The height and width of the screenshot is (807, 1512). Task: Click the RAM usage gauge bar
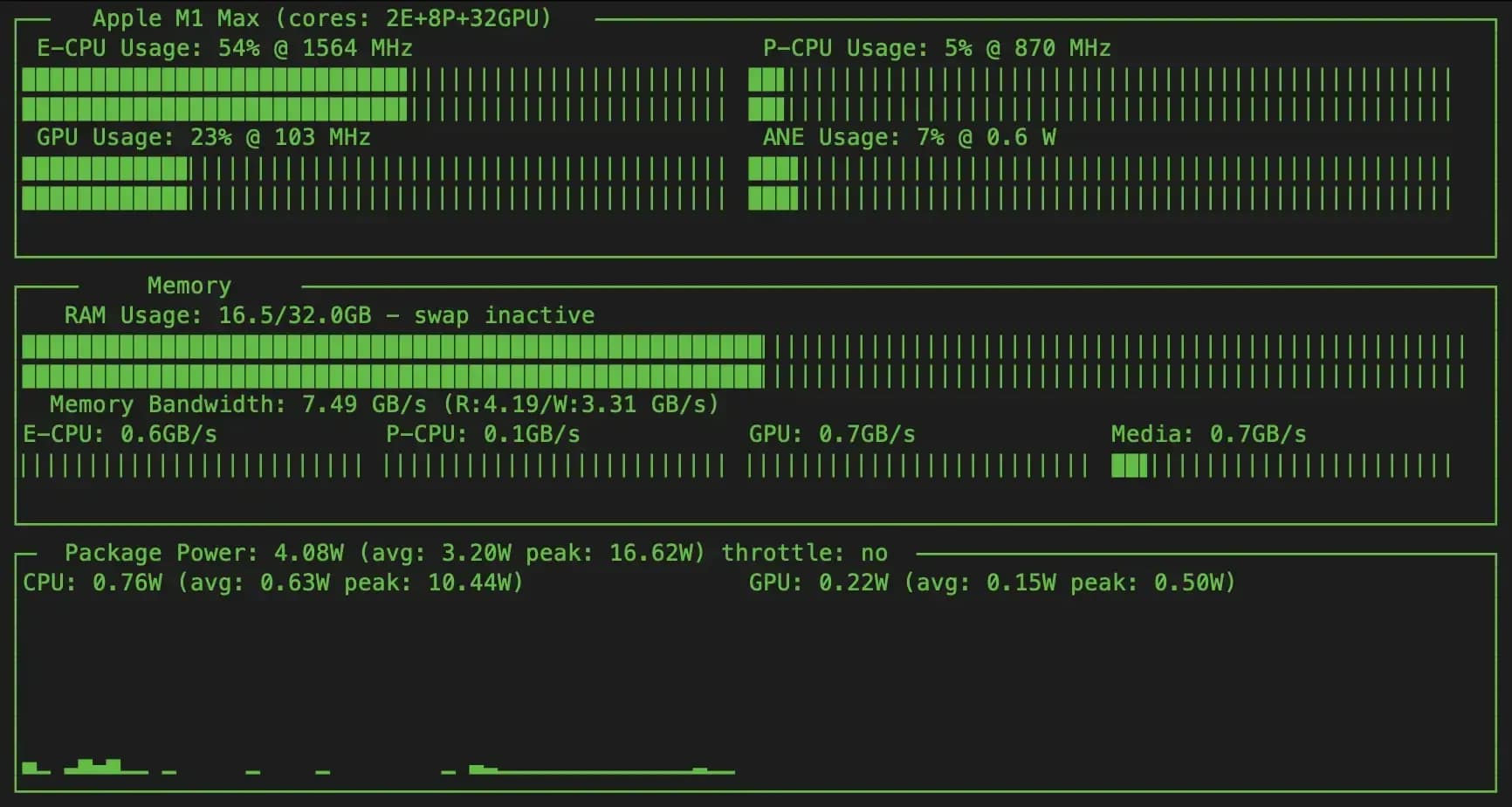[744, 362]
